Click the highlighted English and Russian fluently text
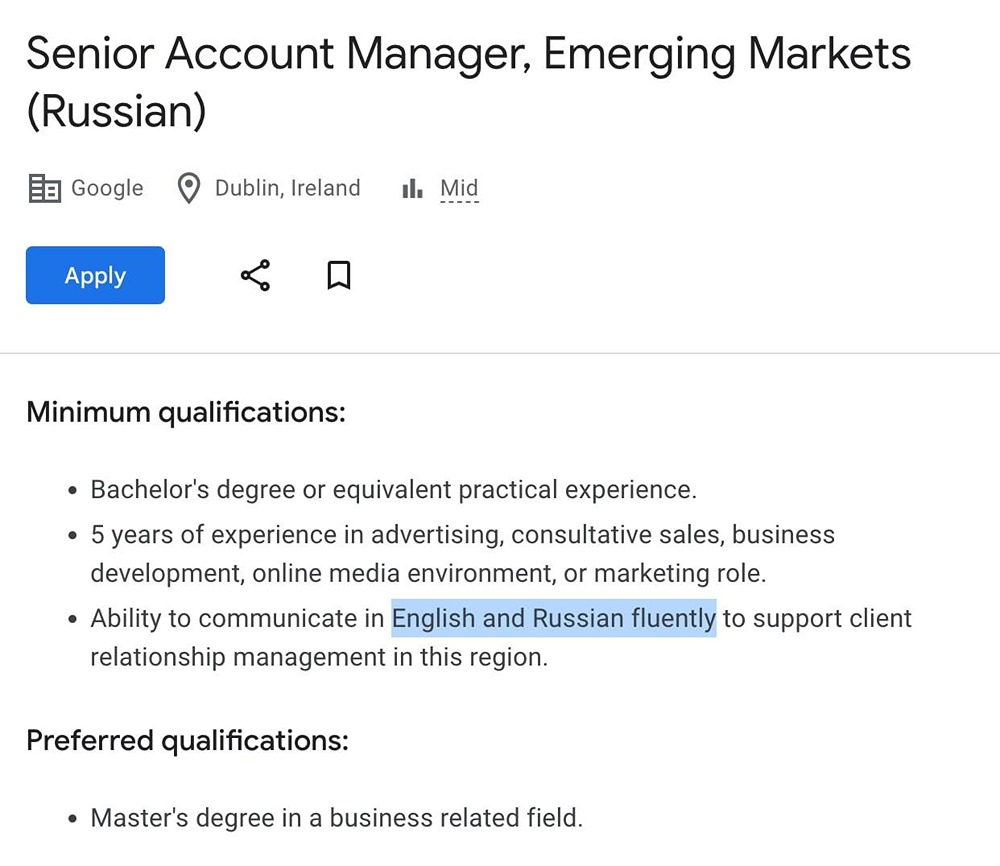Image resolution: width=1000 pixels, height=866 pixels. pos(553,618)
